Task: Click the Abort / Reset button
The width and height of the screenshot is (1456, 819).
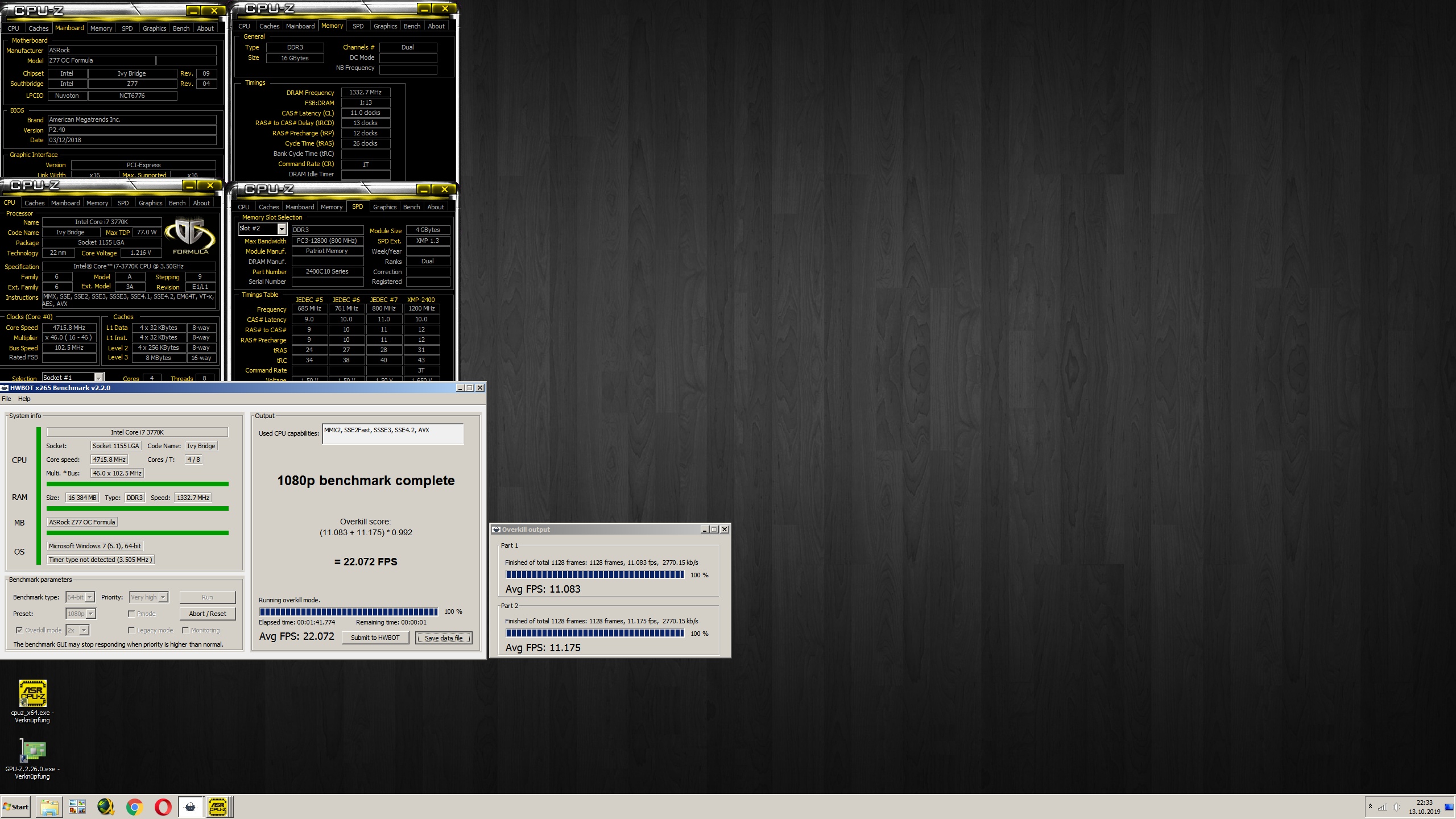Action: [x=208, y=614]
